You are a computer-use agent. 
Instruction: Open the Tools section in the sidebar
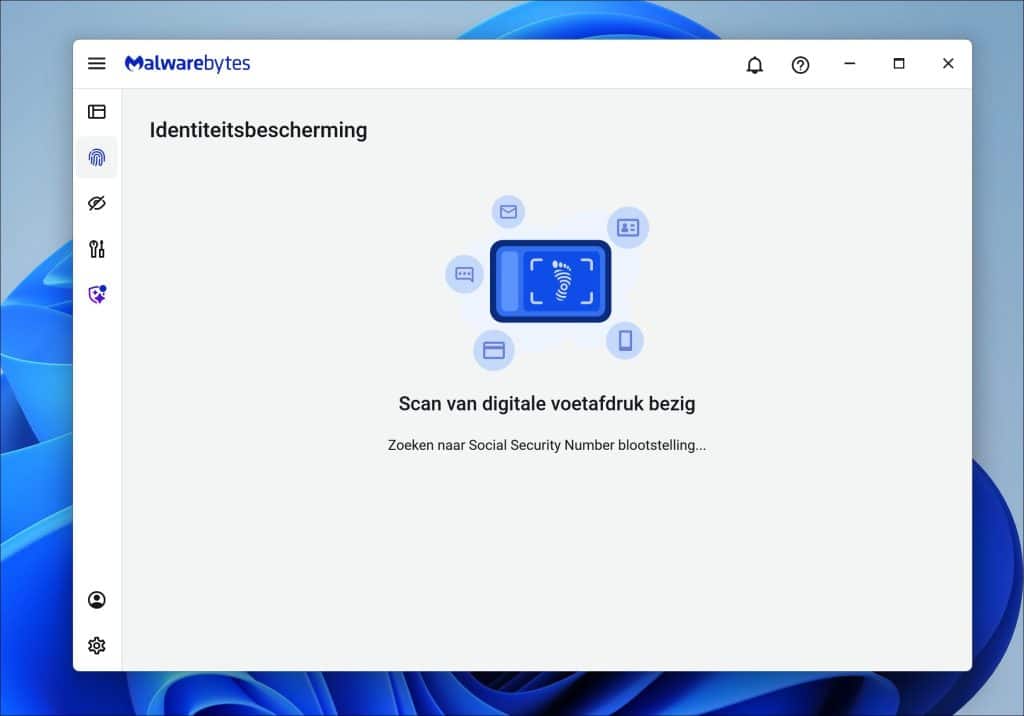coord(96,249)
